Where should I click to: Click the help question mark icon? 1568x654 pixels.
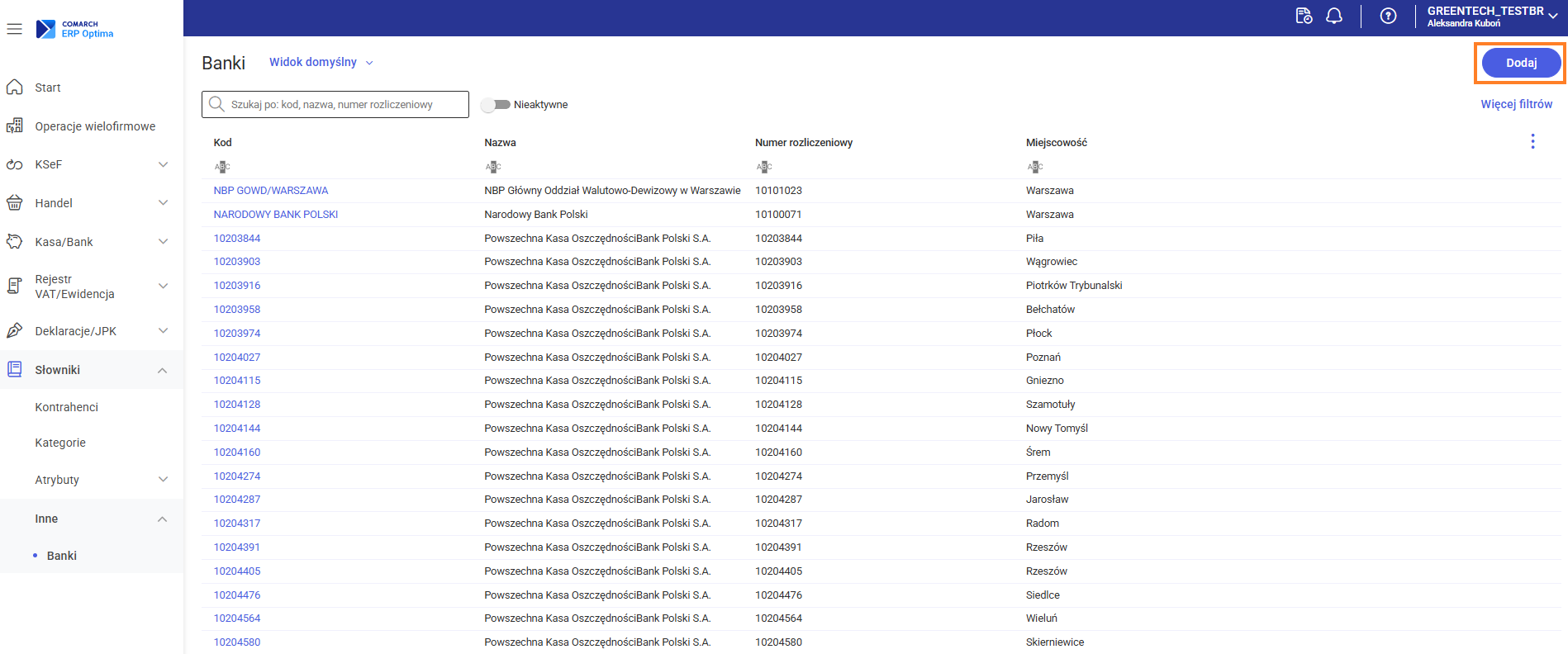[x=1388, y=16]
